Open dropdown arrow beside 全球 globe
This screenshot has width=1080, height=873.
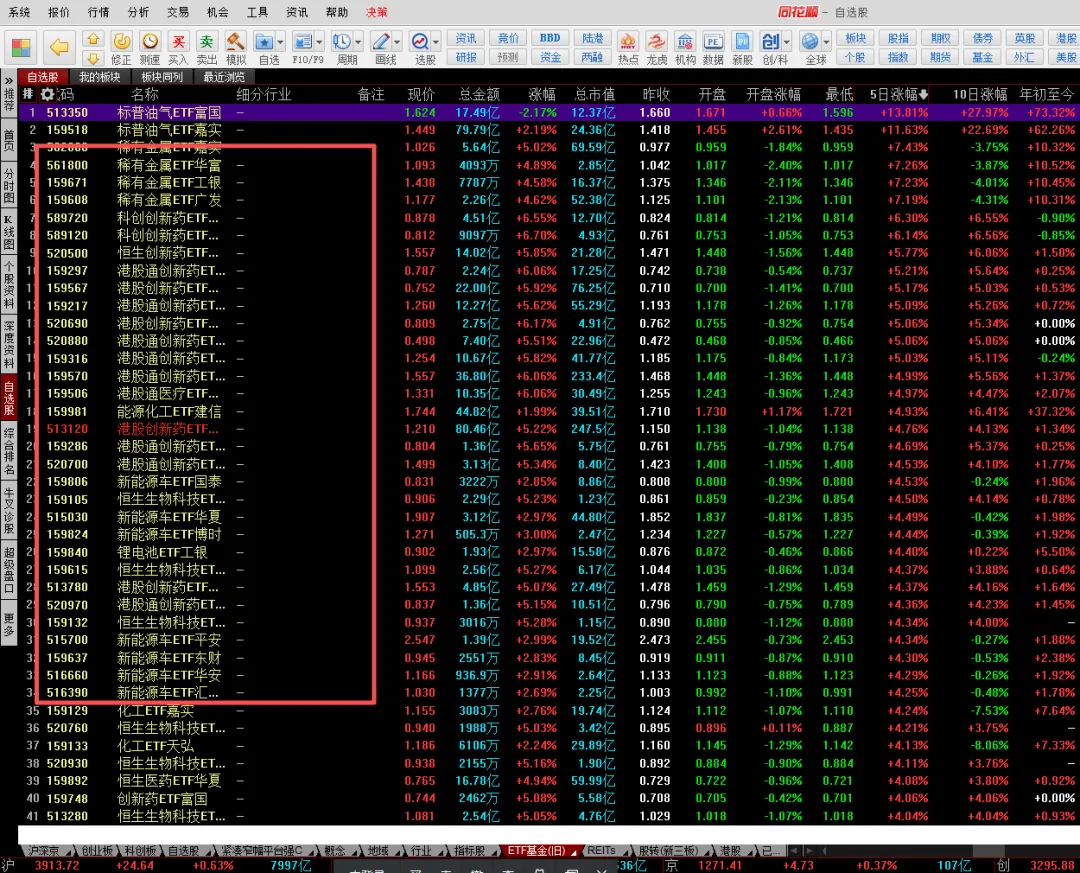tap(826, 42)
